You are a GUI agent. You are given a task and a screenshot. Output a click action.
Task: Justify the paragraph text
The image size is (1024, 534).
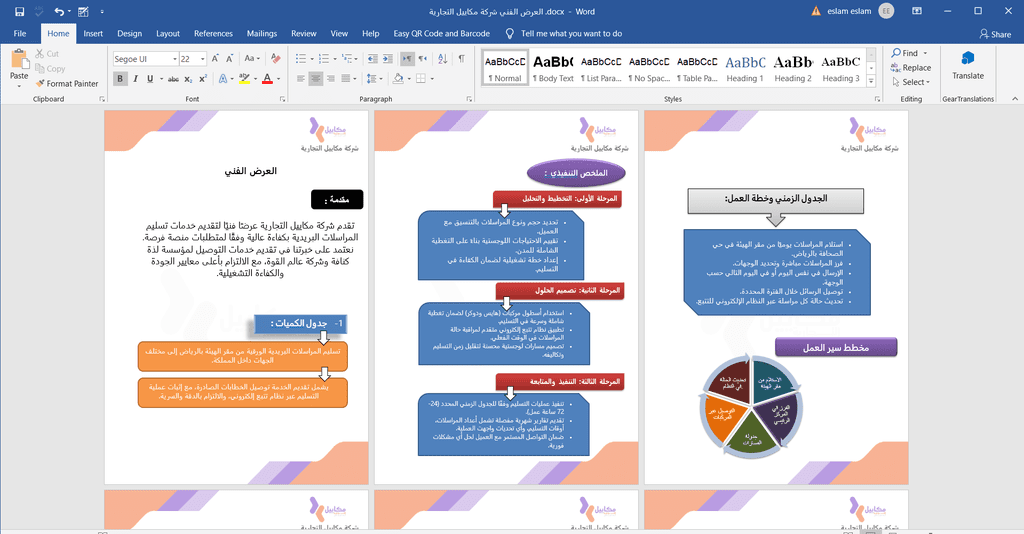point(345,79)
